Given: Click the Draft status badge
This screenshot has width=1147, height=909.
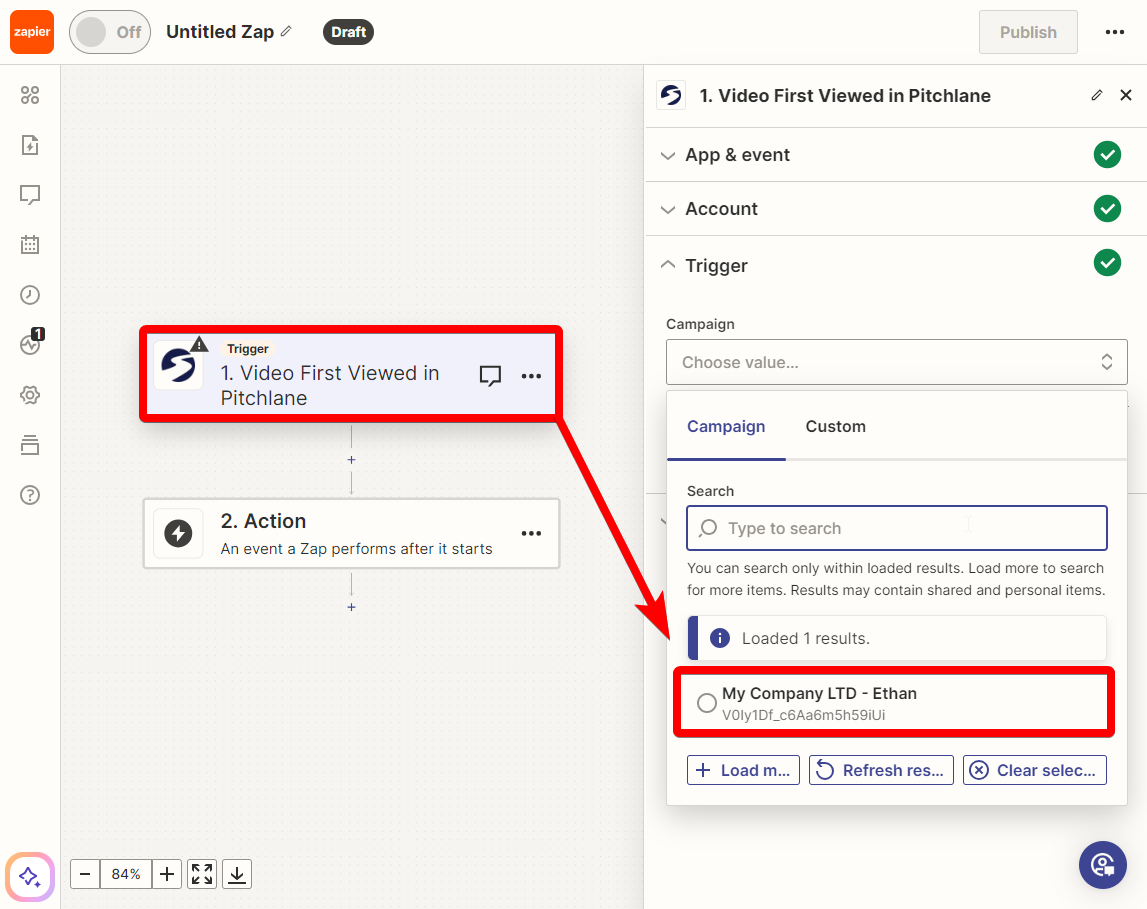Looking at the screenshot, I should [348, 32].
